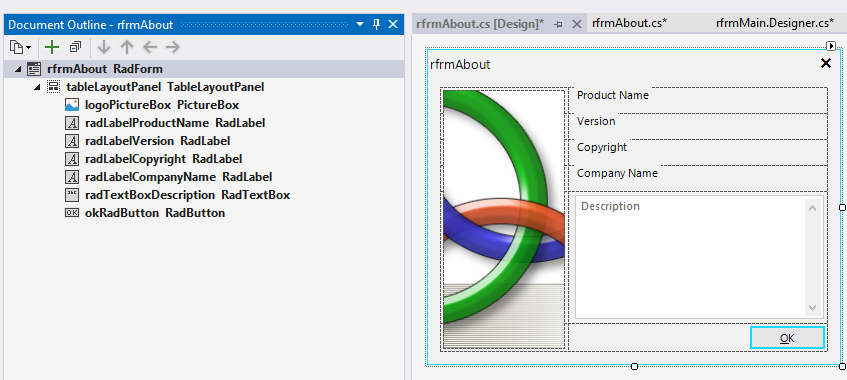
Task: Pin the rfrmAbout.cs [Design] tab
Action: pos(559,24)
